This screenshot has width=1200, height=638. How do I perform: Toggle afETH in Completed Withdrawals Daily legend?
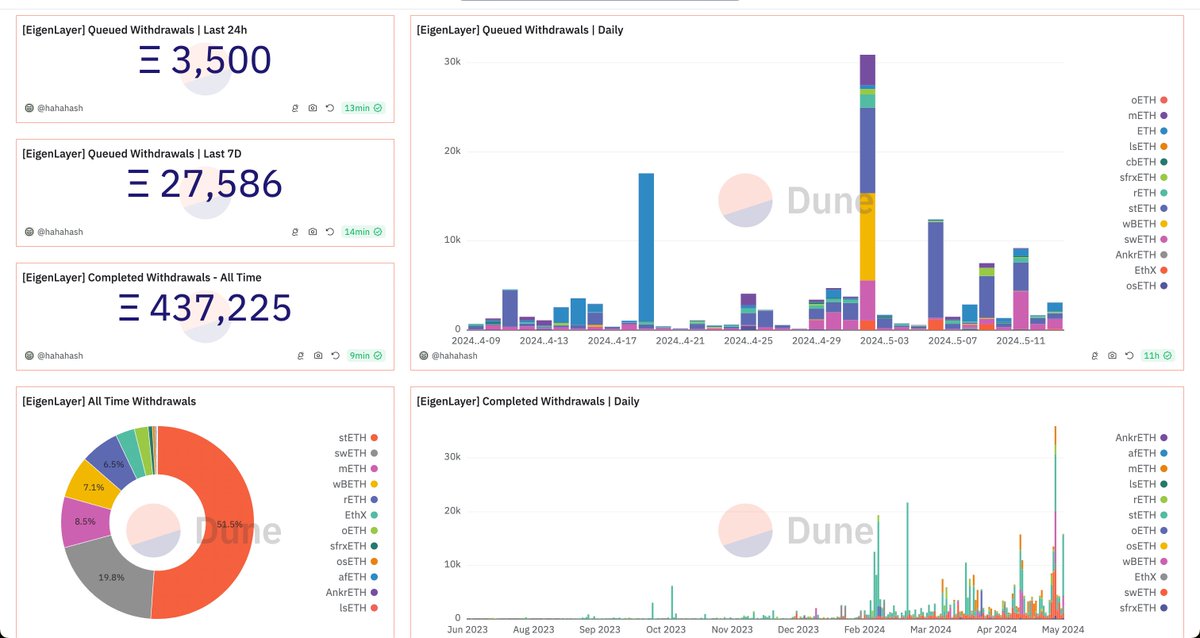[x=1149, y=454]
